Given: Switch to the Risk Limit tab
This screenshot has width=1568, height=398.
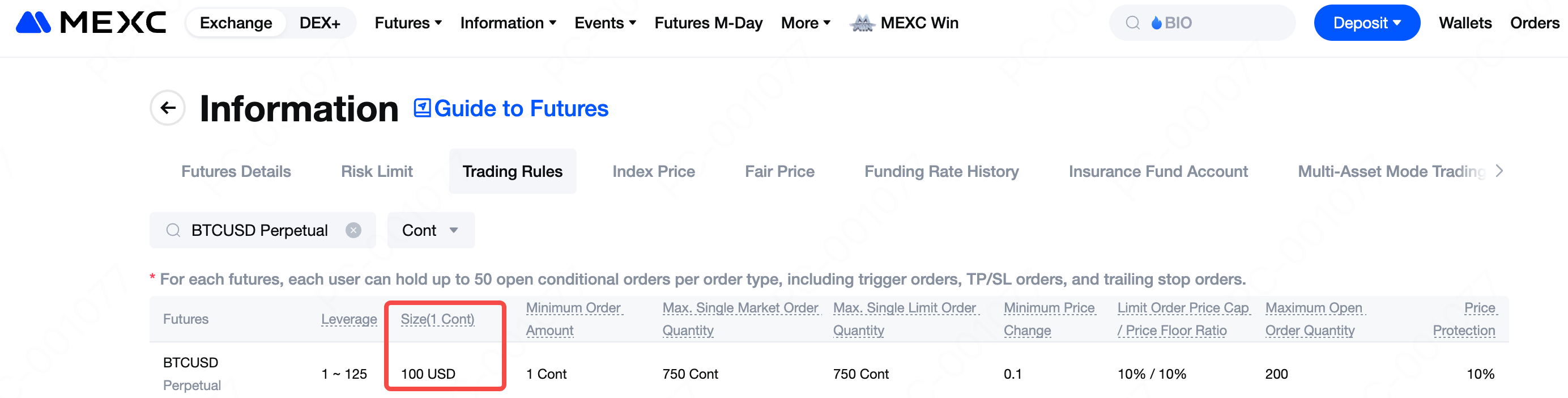Looking at the screenshot, I should (376, 171).
